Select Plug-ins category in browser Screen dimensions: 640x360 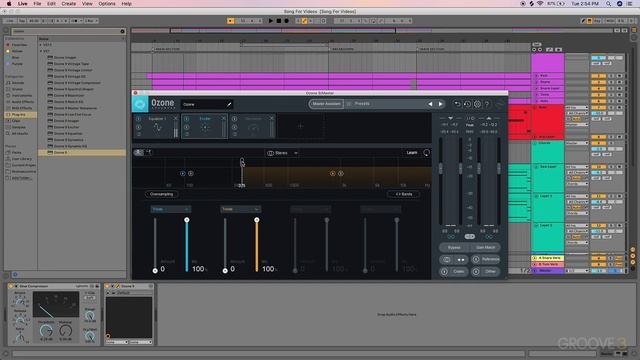(x=19, y=115)
